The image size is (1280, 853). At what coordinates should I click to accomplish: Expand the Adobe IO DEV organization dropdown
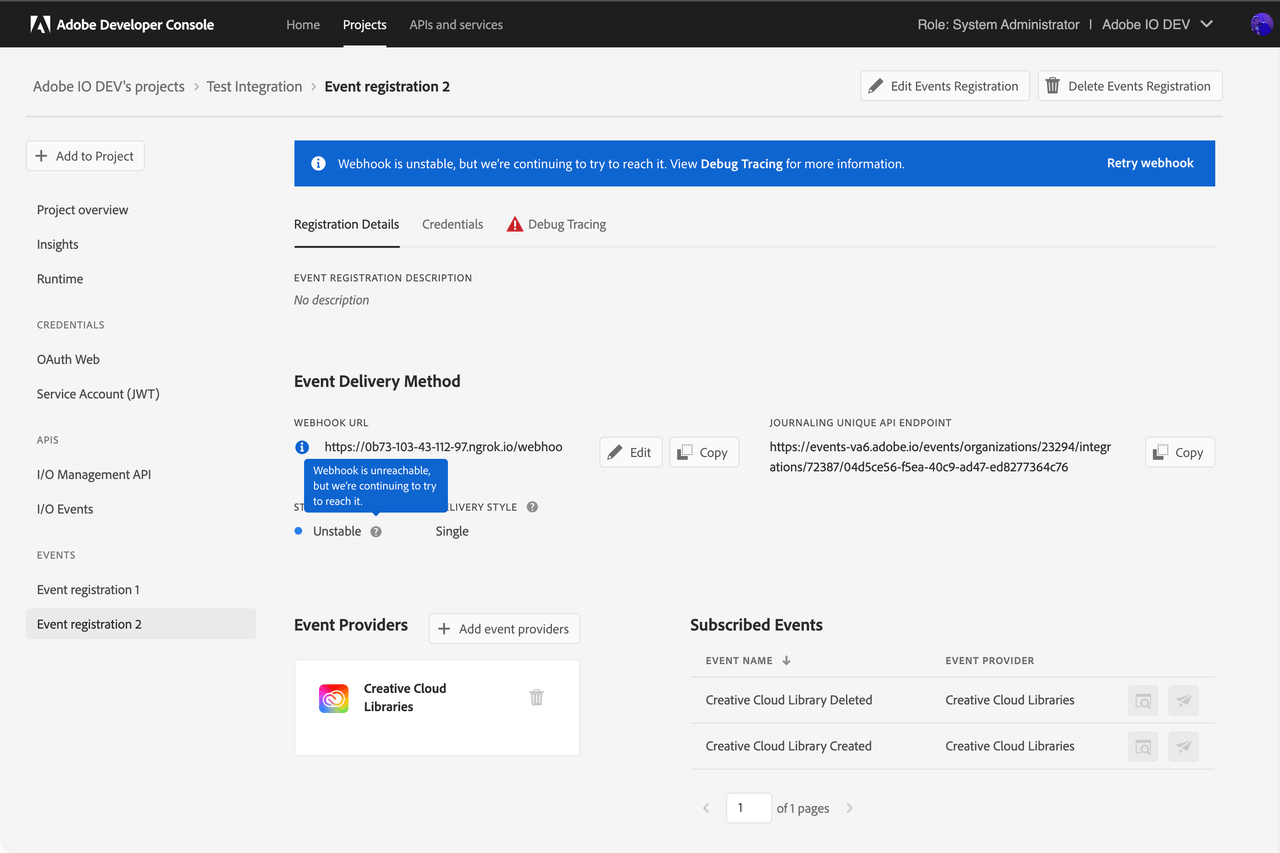(x=1157, y=24)
